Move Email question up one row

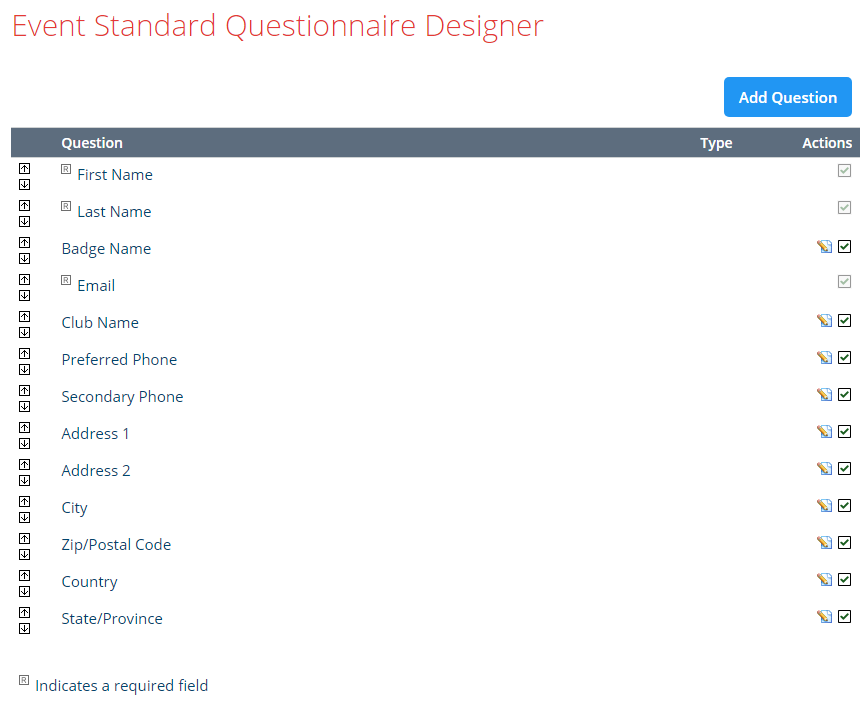click(24, 279)
